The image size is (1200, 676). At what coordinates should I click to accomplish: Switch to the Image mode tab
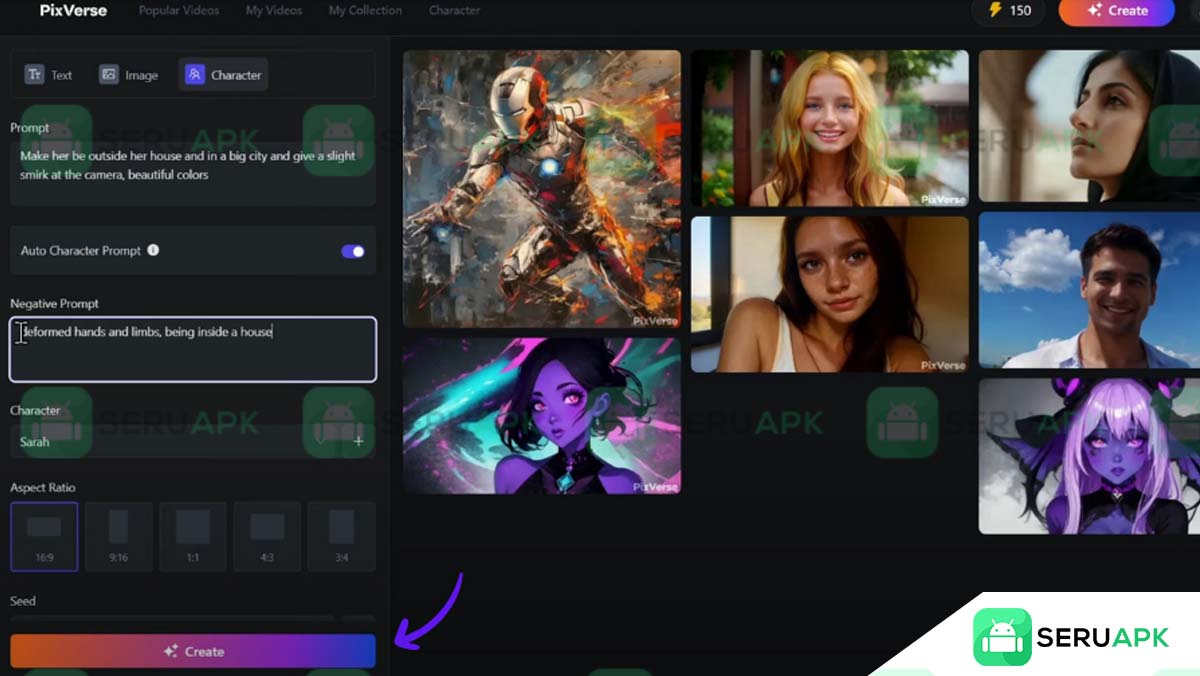pyautogui.click(x=129, y=75)
